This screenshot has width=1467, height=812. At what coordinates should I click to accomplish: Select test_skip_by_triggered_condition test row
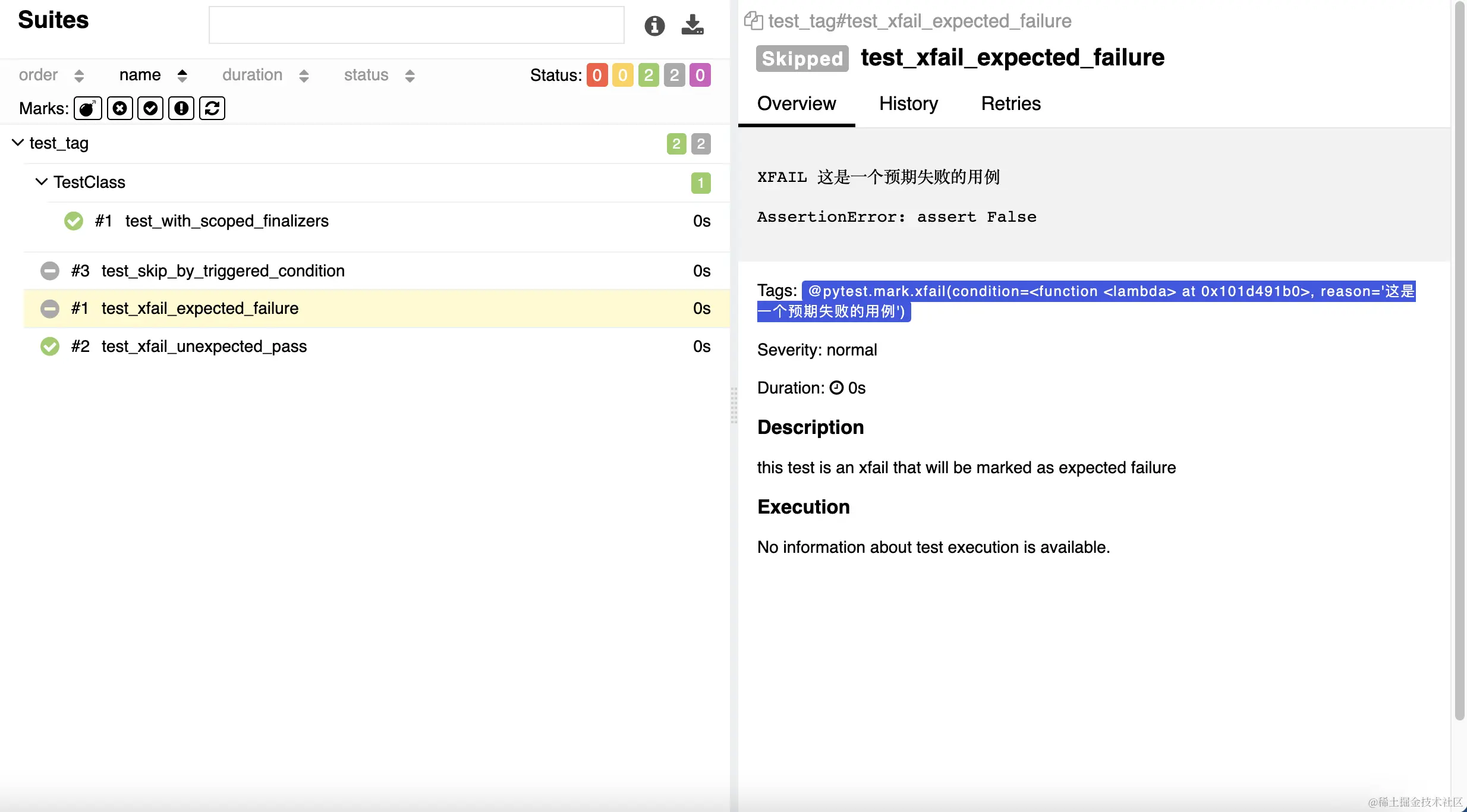(223, 271)
